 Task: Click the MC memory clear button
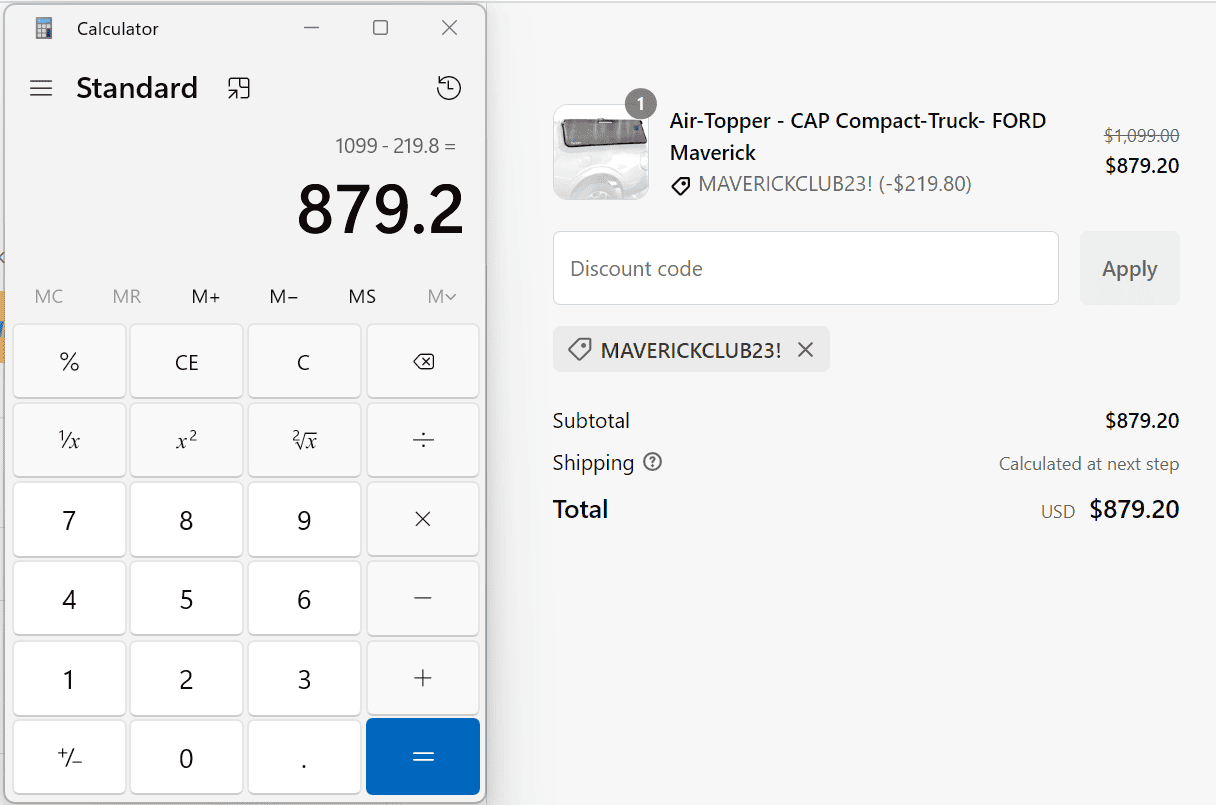(49, 296)
